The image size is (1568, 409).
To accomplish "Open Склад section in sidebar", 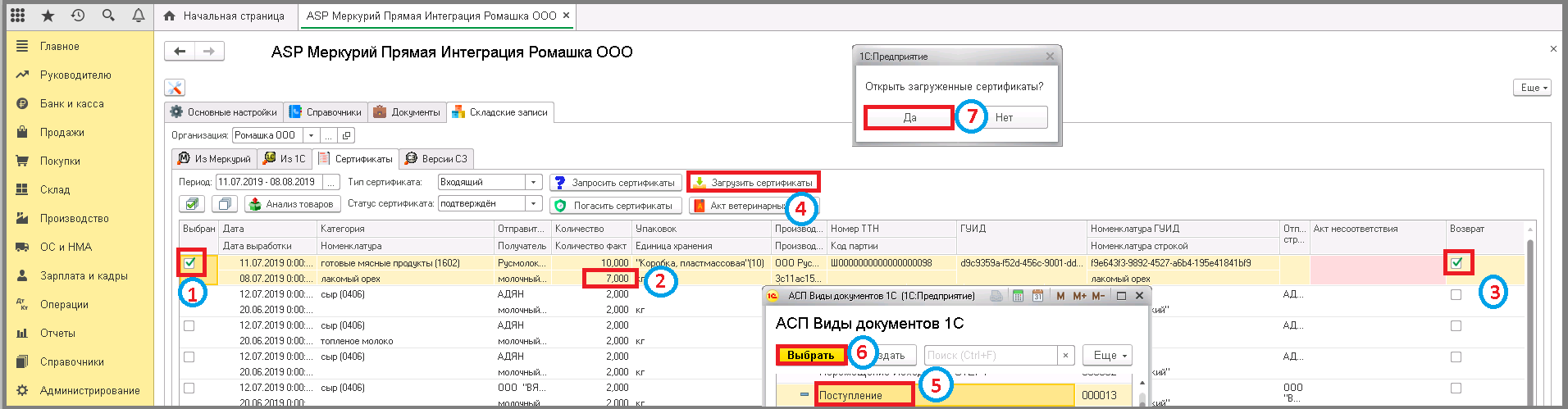I will pos(55,190).
